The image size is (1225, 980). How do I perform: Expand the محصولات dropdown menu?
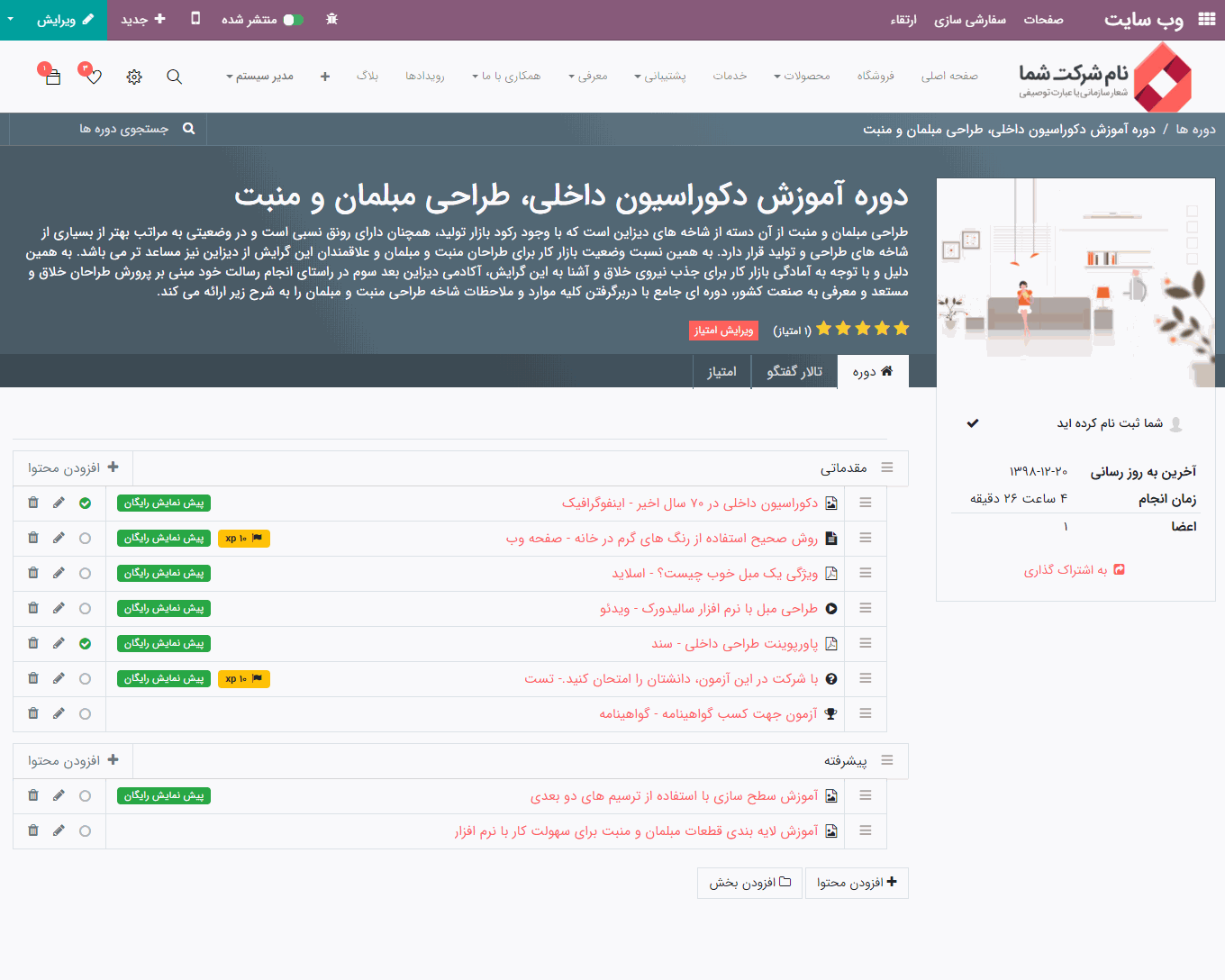[802, 77]
